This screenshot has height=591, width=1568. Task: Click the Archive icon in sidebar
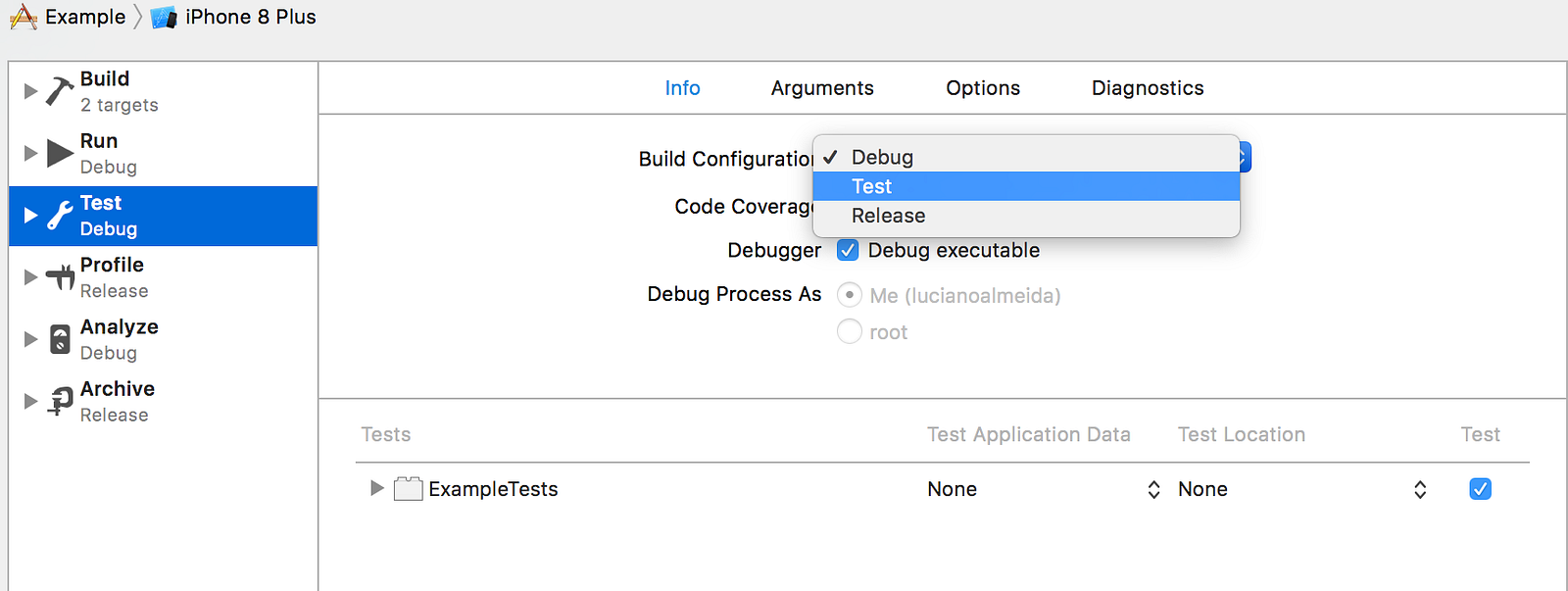(x=60, y=401)
